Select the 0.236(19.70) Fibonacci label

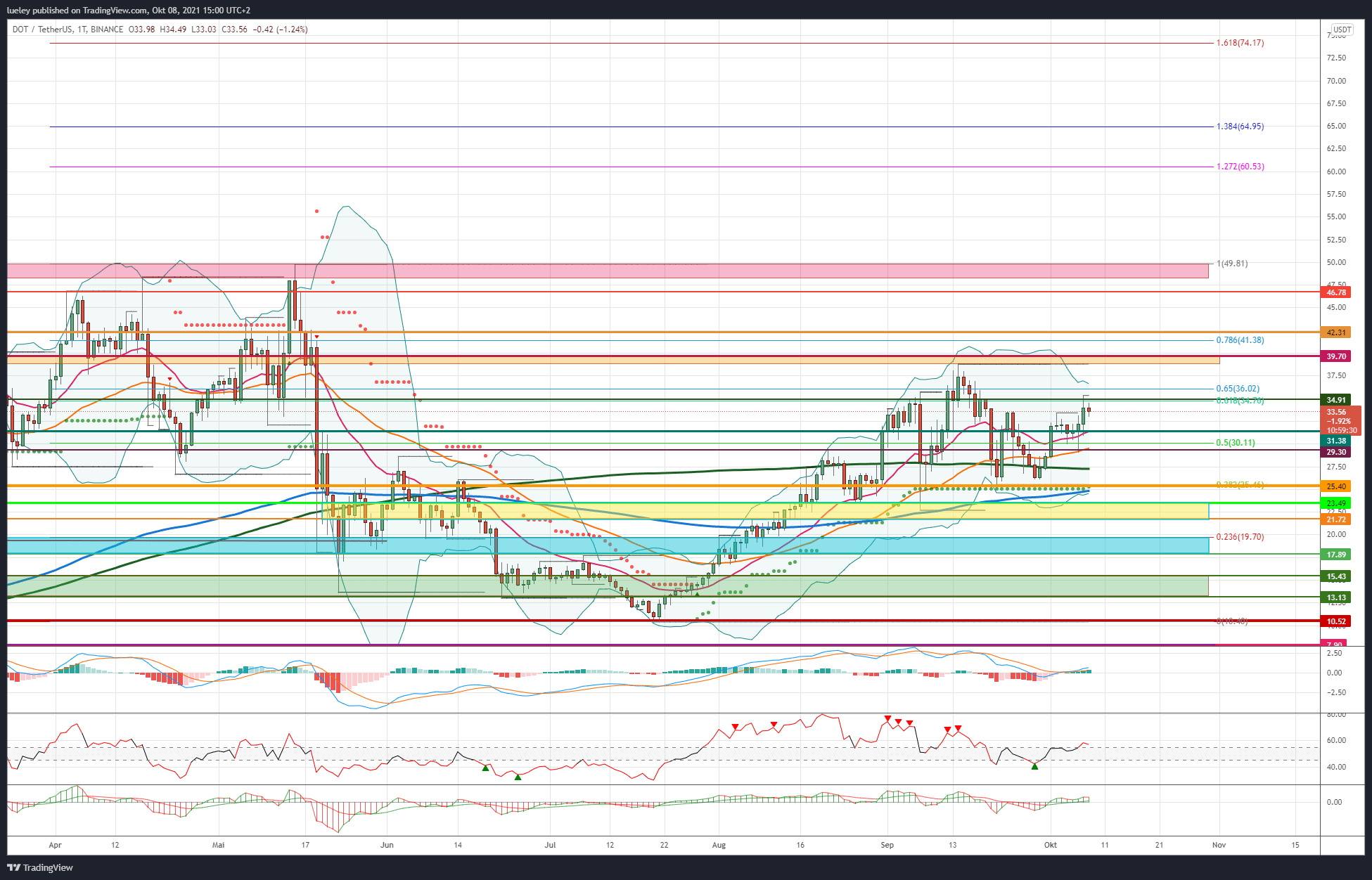coord(1240,537)
